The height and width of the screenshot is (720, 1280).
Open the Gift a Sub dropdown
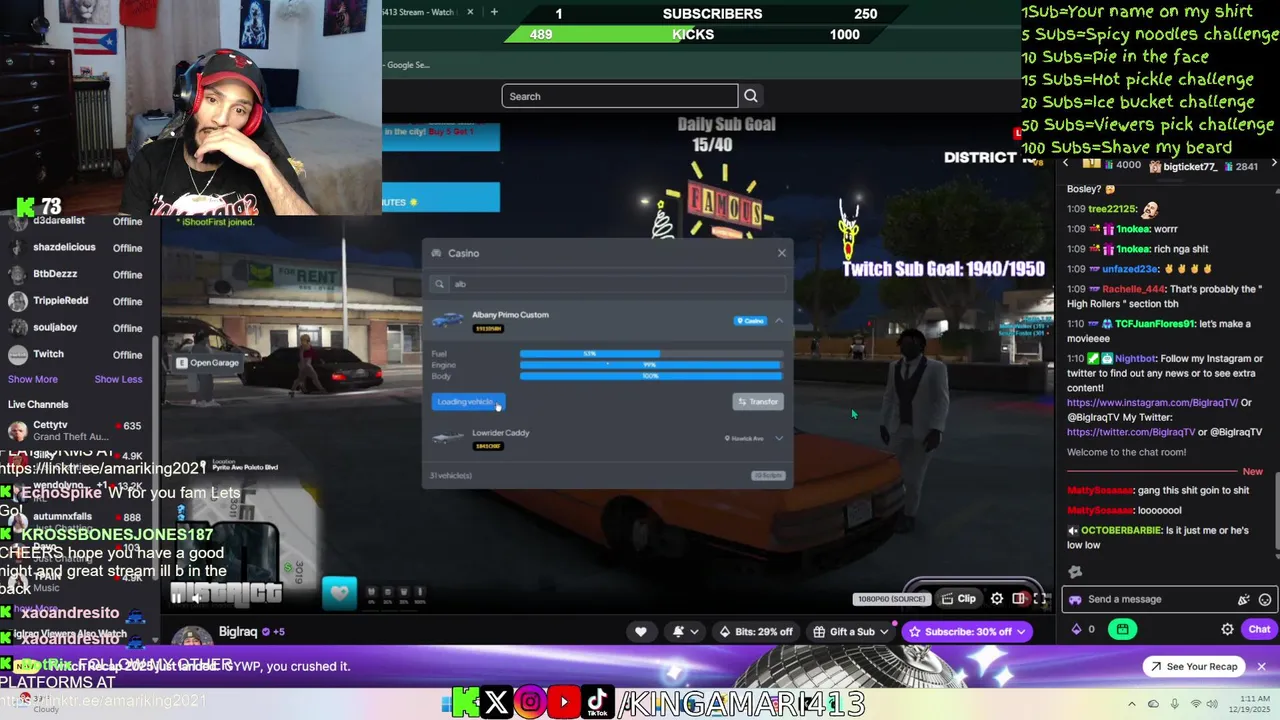(851, 631)
